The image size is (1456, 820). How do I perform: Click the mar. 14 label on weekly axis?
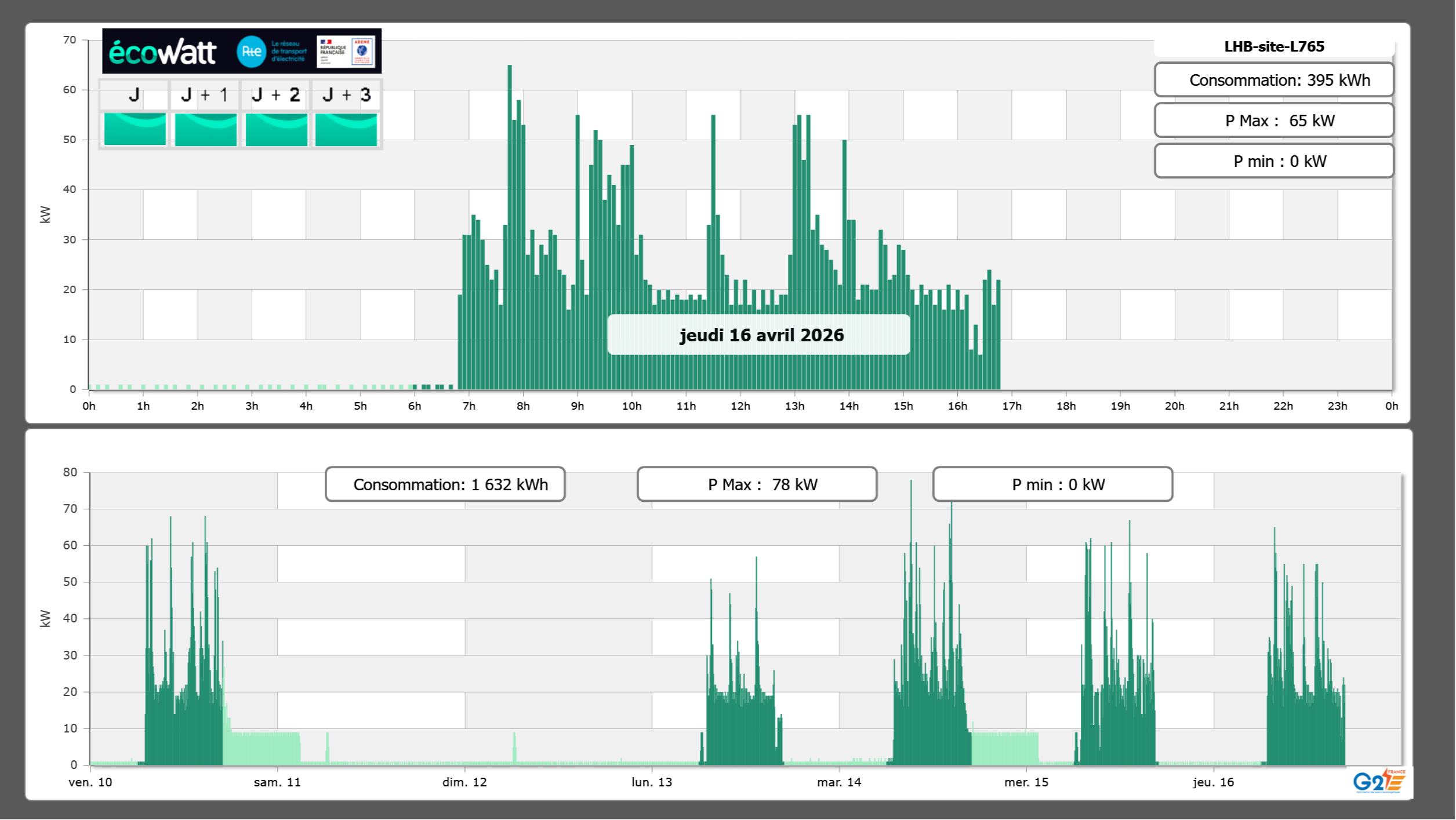click(838, 782)
